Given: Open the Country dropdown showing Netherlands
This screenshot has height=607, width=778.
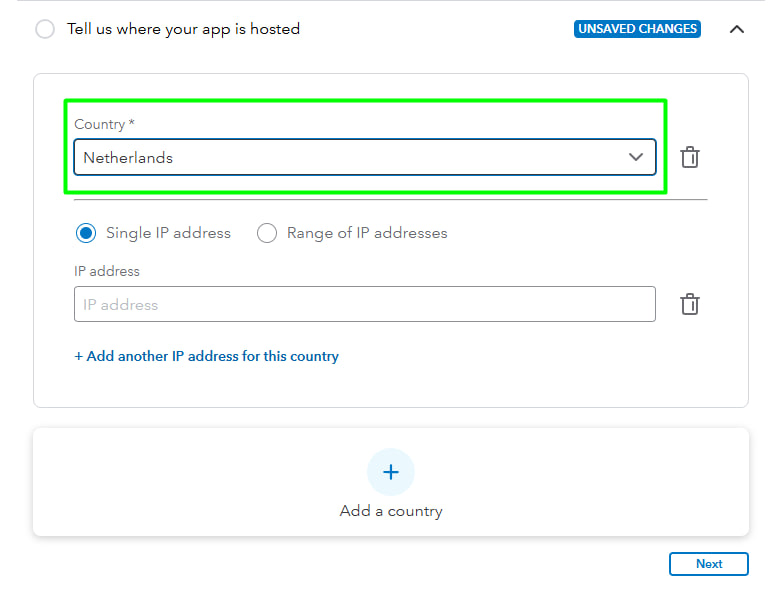Looking at the screenshot, I should point(364,157).
